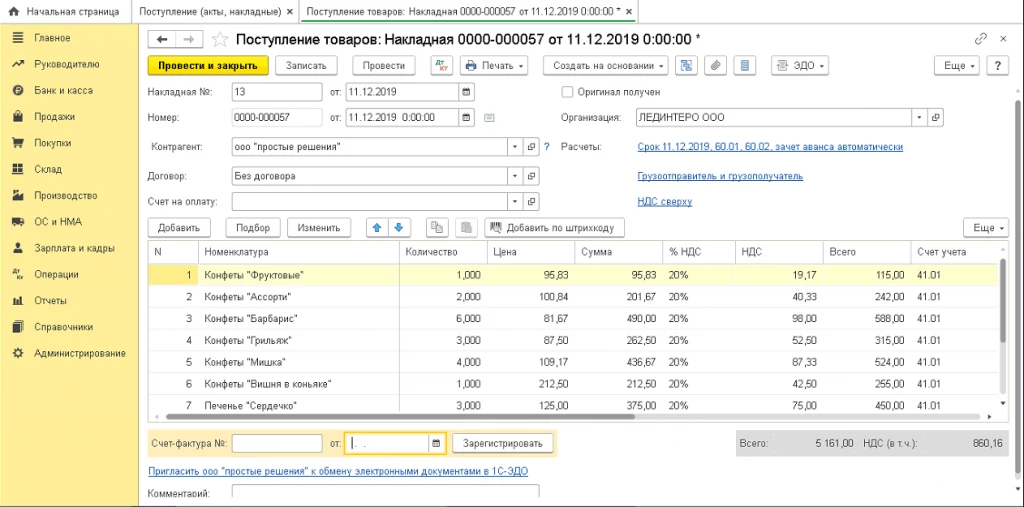Open the НДС сверху link

[x=665, y=202]
